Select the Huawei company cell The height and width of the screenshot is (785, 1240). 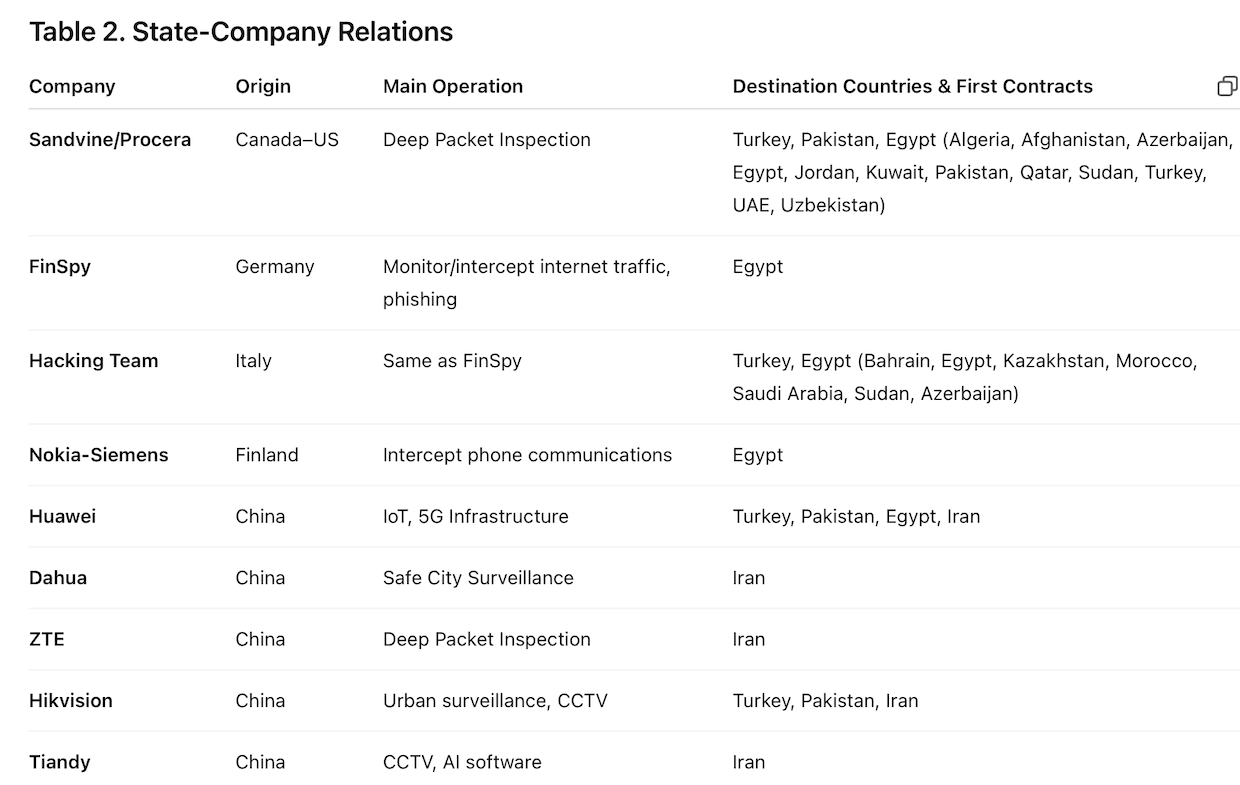coord(63,517)
